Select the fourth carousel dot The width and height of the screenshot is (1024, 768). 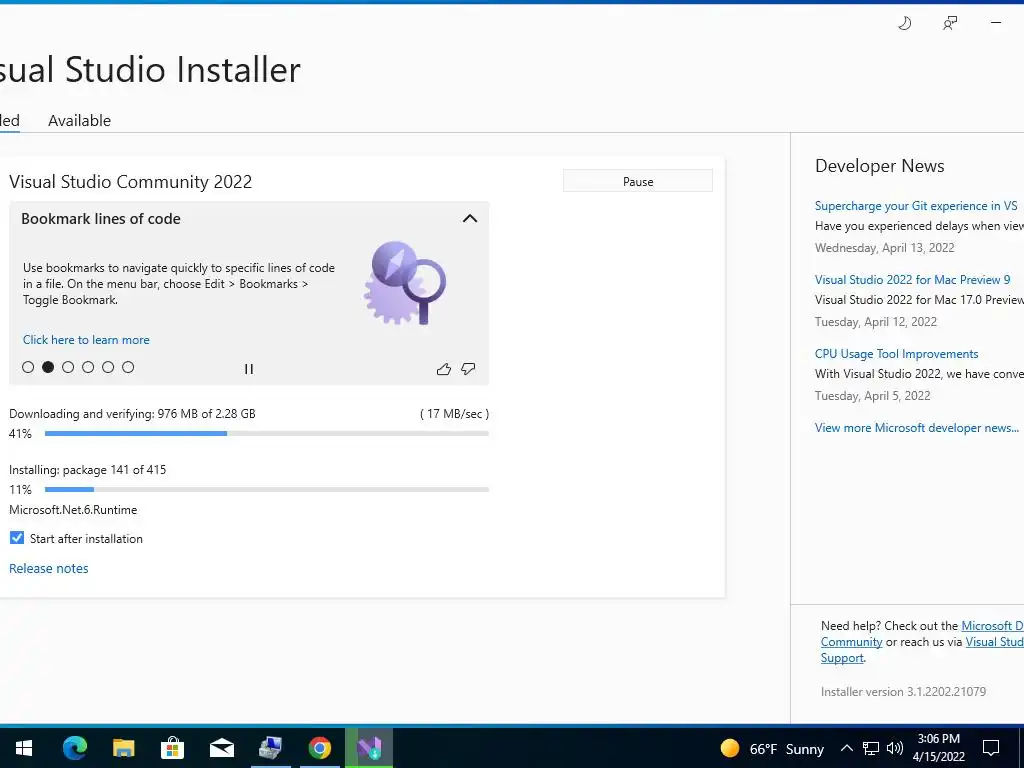click(x=88, y=367)
